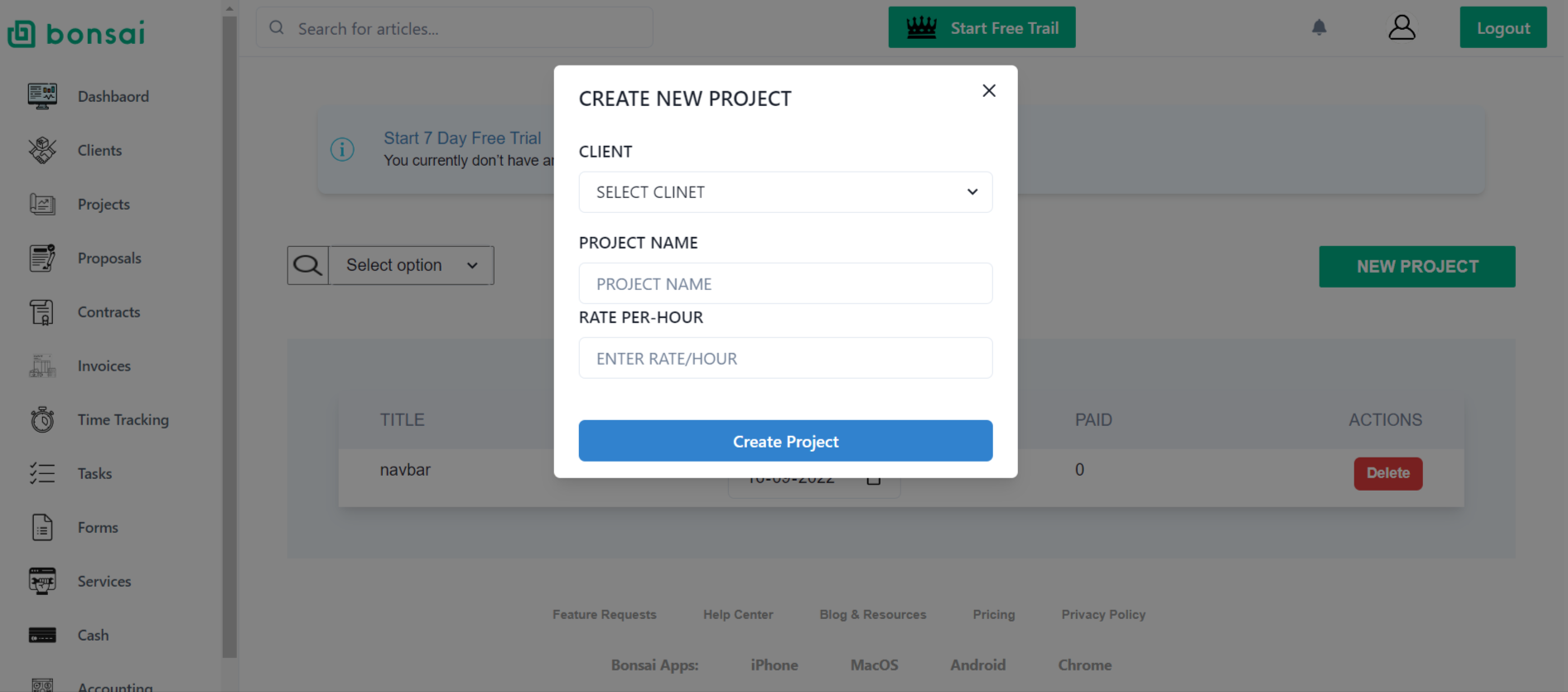This screenshot has height=692, width=1568.
Task: Focus the Enter Rate/Hour input field
Action: point(784,358)
